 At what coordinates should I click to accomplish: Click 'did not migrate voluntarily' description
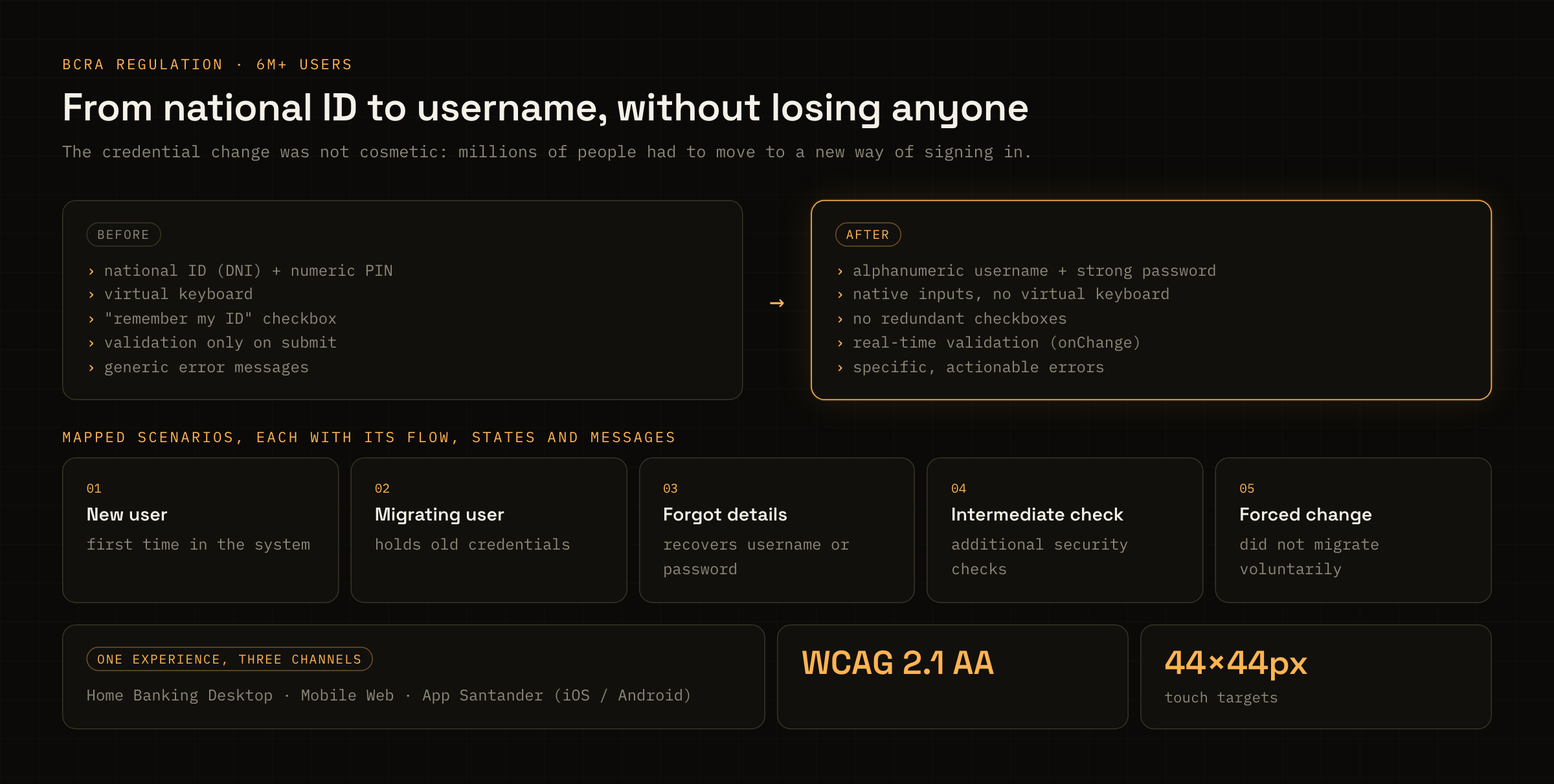click(1309, 557)
